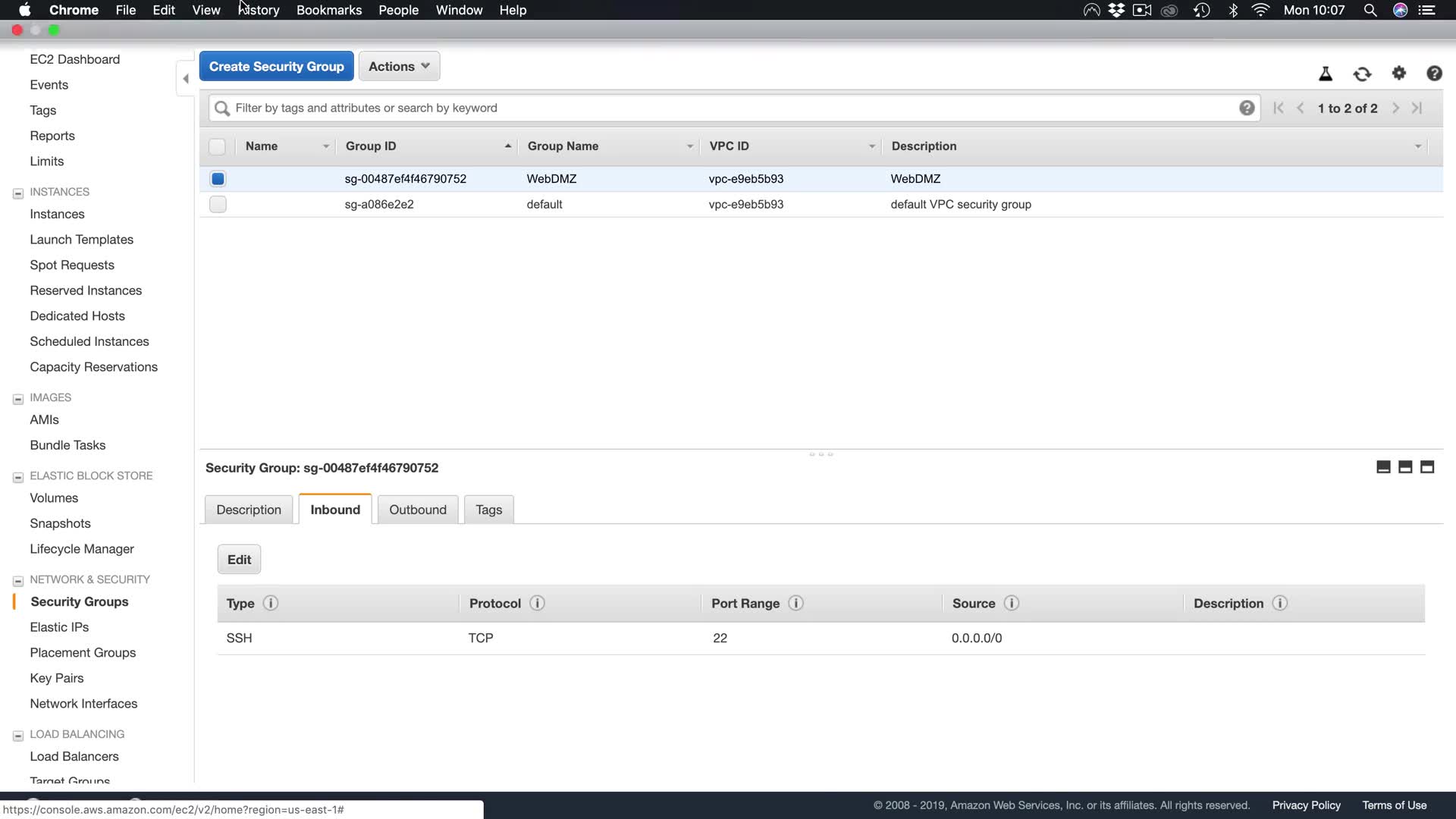The width and height of the screenshot is (1456, 819).
Task: Click the filter by tags search field
Action: point(728,108)
